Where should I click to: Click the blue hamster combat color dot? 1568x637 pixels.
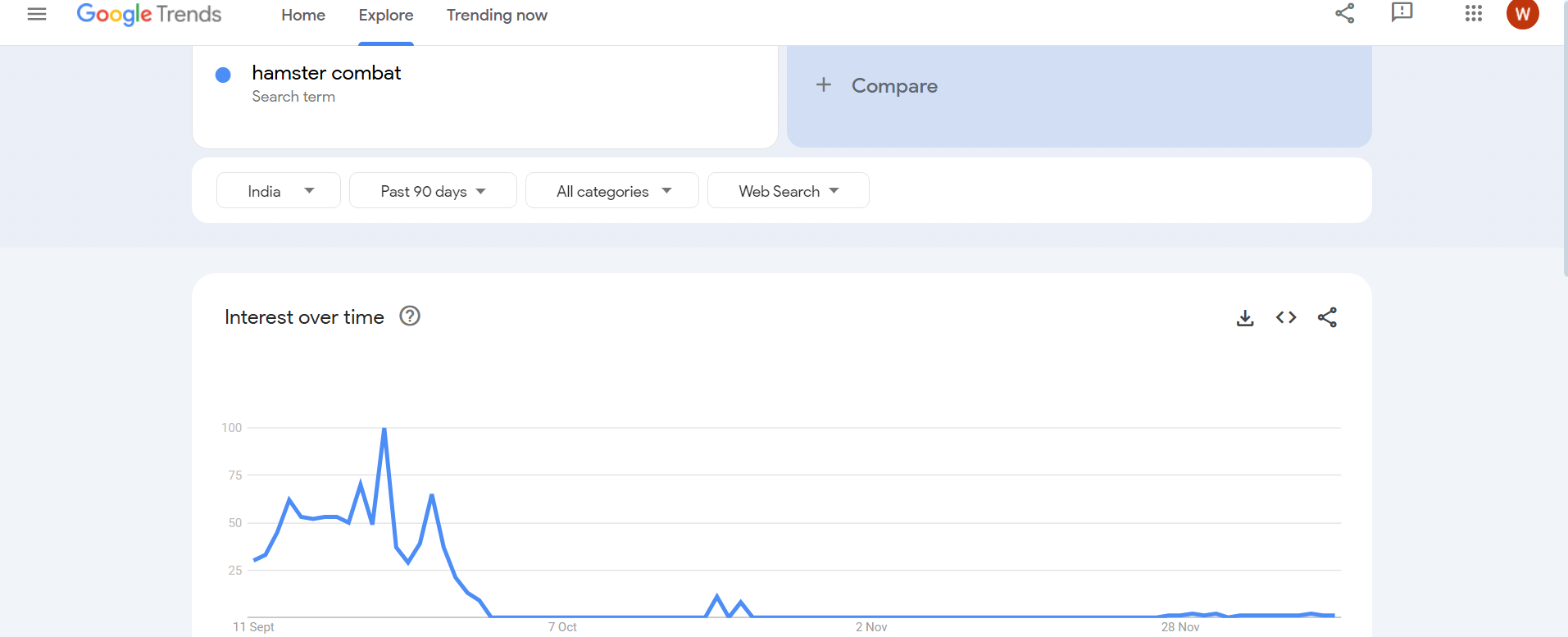tap(223, 75)
